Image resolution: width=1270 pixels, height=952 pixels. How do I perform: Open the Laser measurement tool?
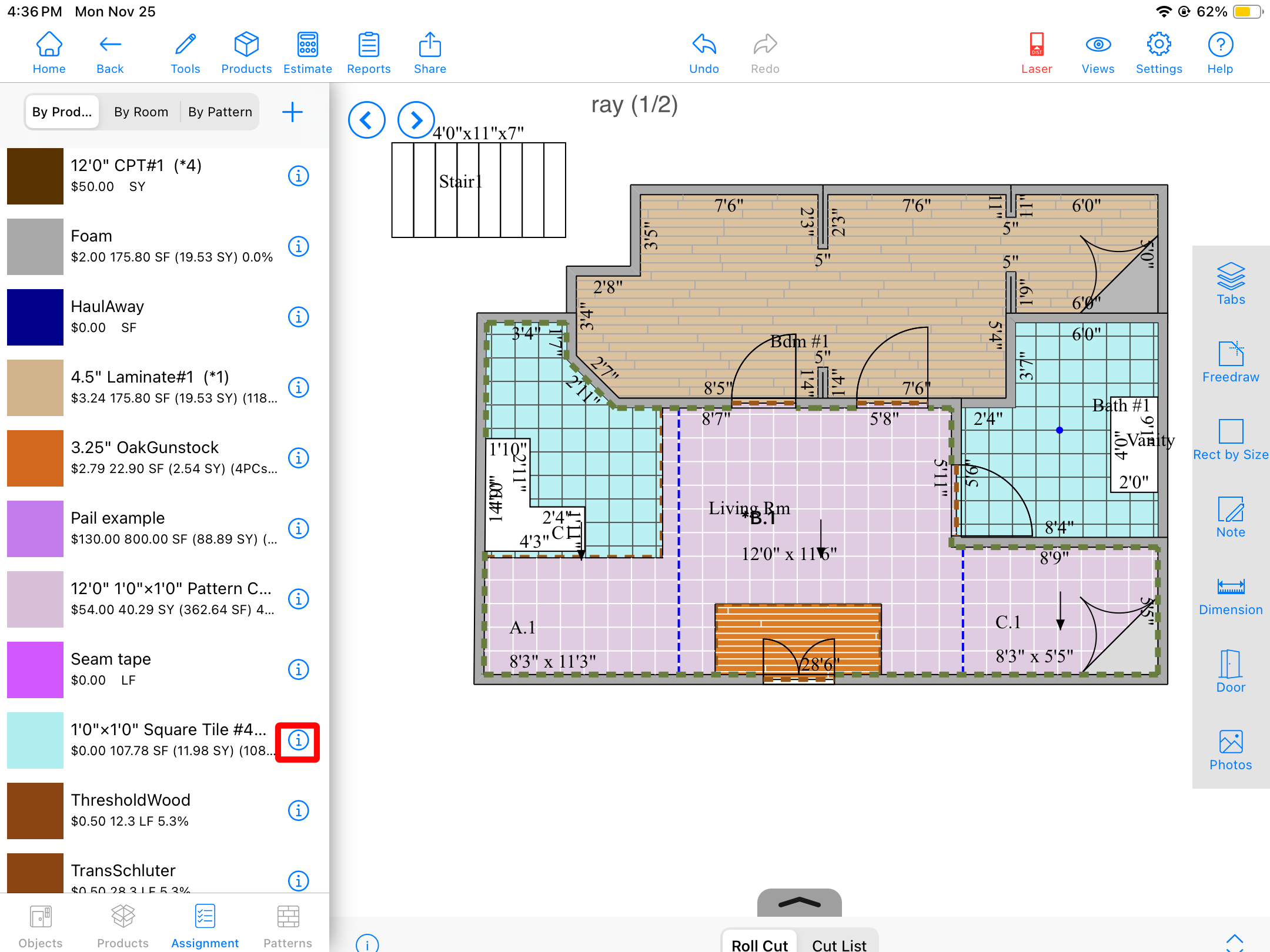pyautogui.click(x=1036, y=53)
